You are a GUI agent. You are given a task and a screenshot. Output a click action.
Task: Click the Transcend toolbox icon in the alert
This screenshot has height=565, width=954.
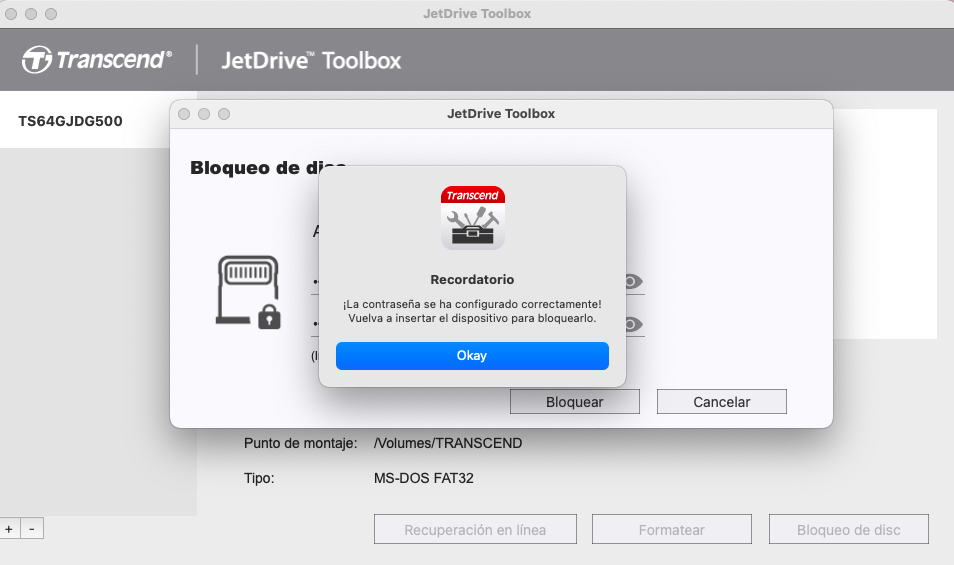[x=473, y=218]
